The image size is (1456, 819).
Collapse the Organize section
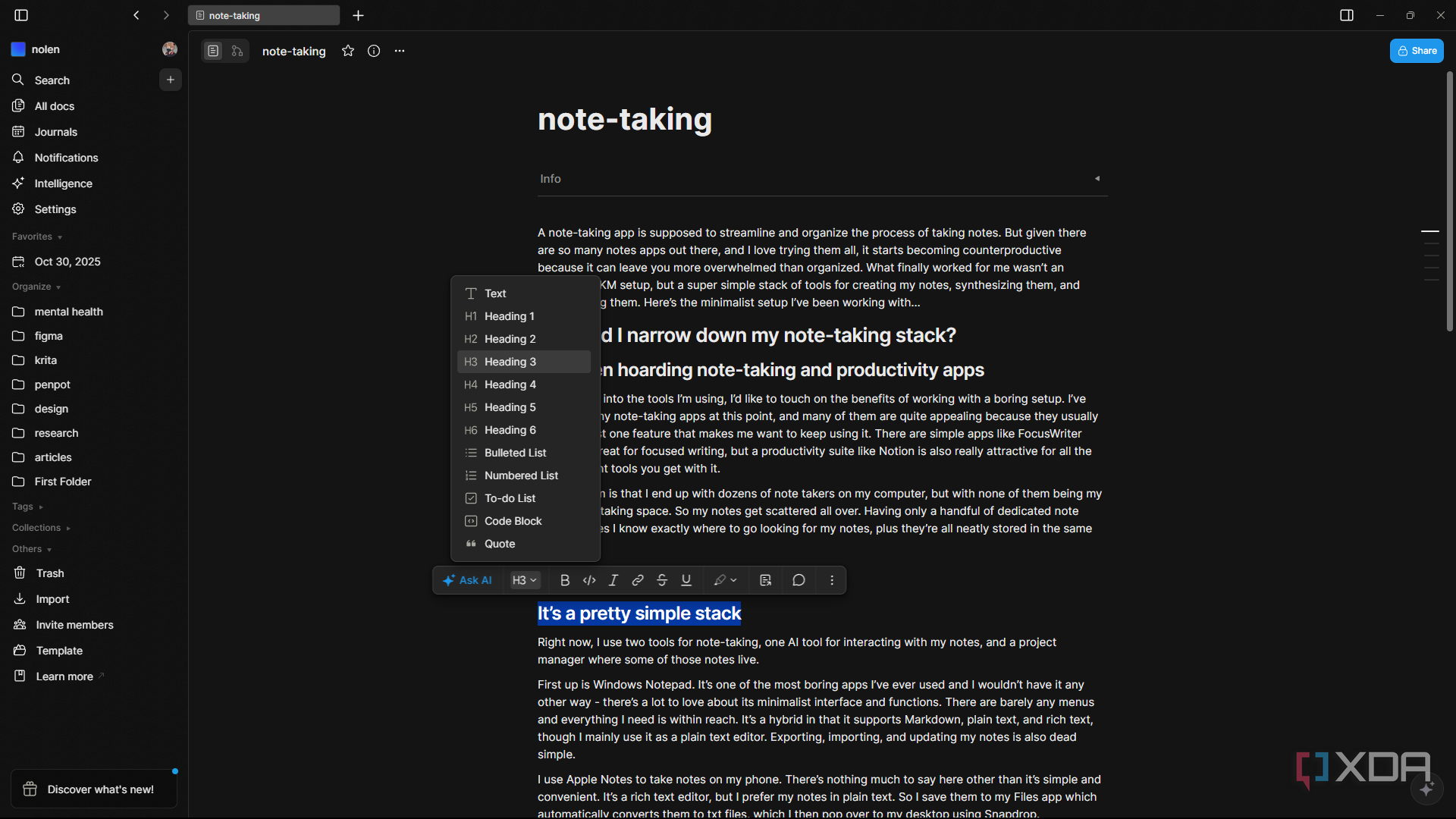(x=36, y=287)
